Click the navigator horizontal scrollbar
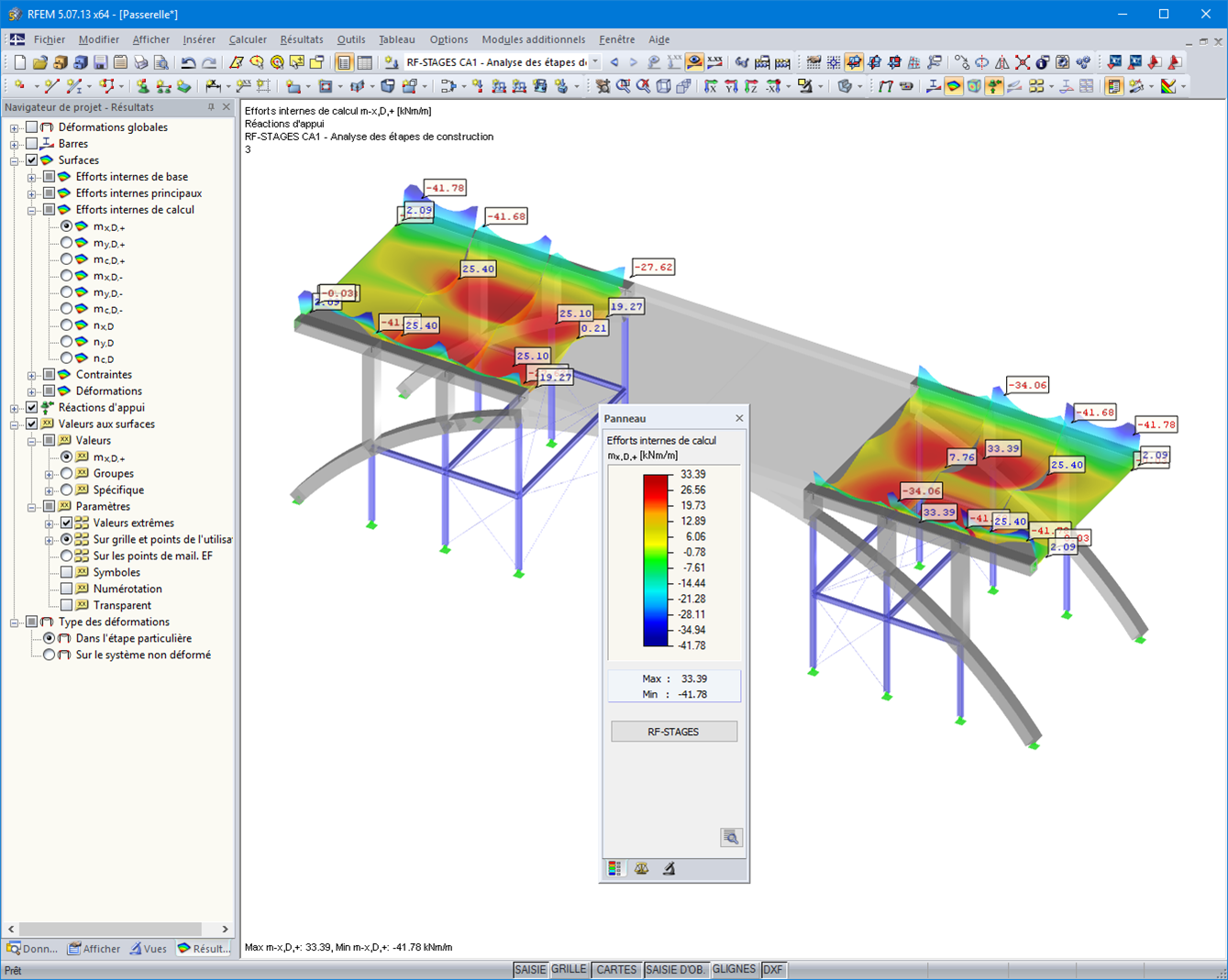This screenshot has height=980, width=1228. pos(117,929)
